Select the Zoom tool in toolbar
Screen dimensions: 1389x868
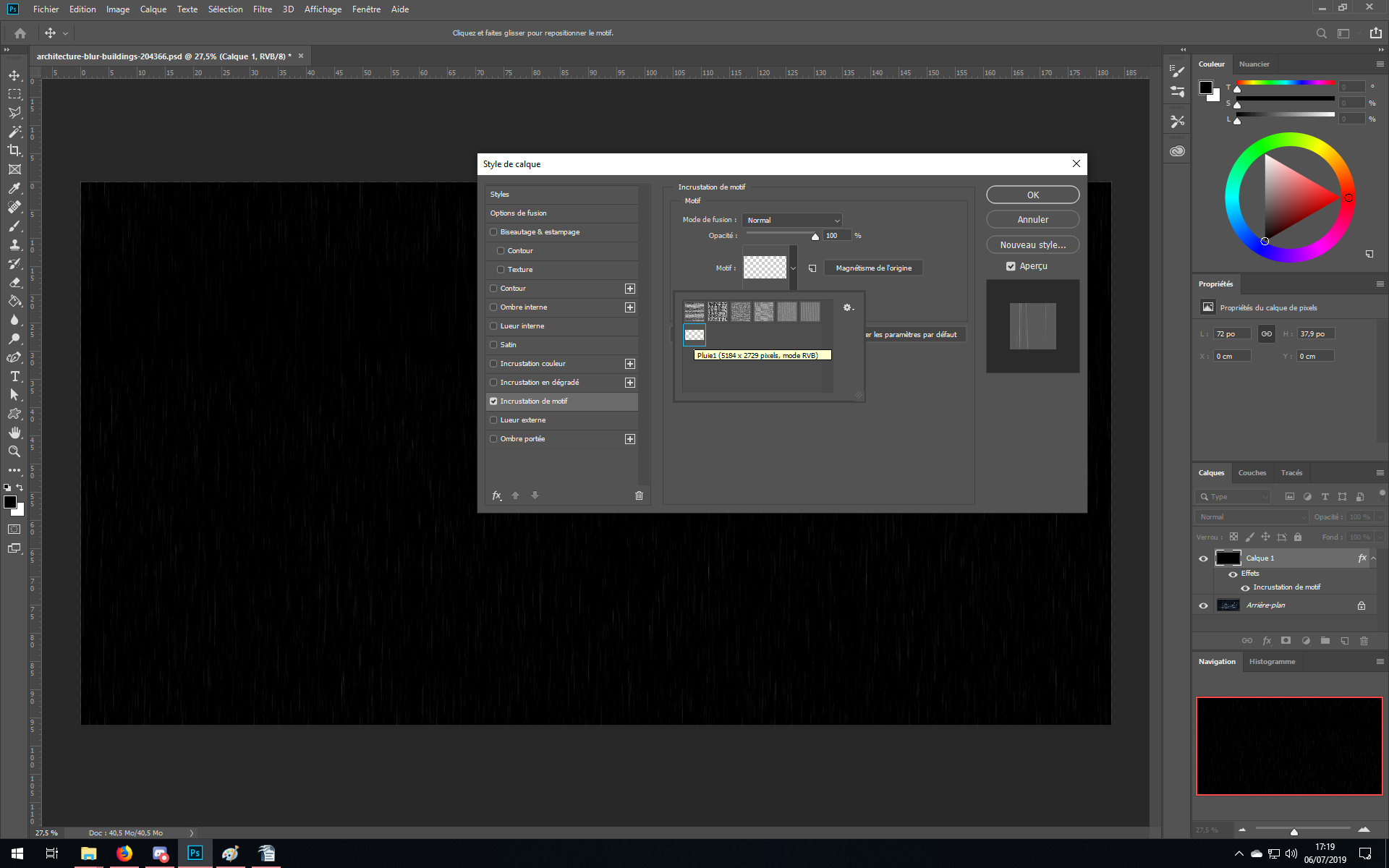tap(14, 451)
